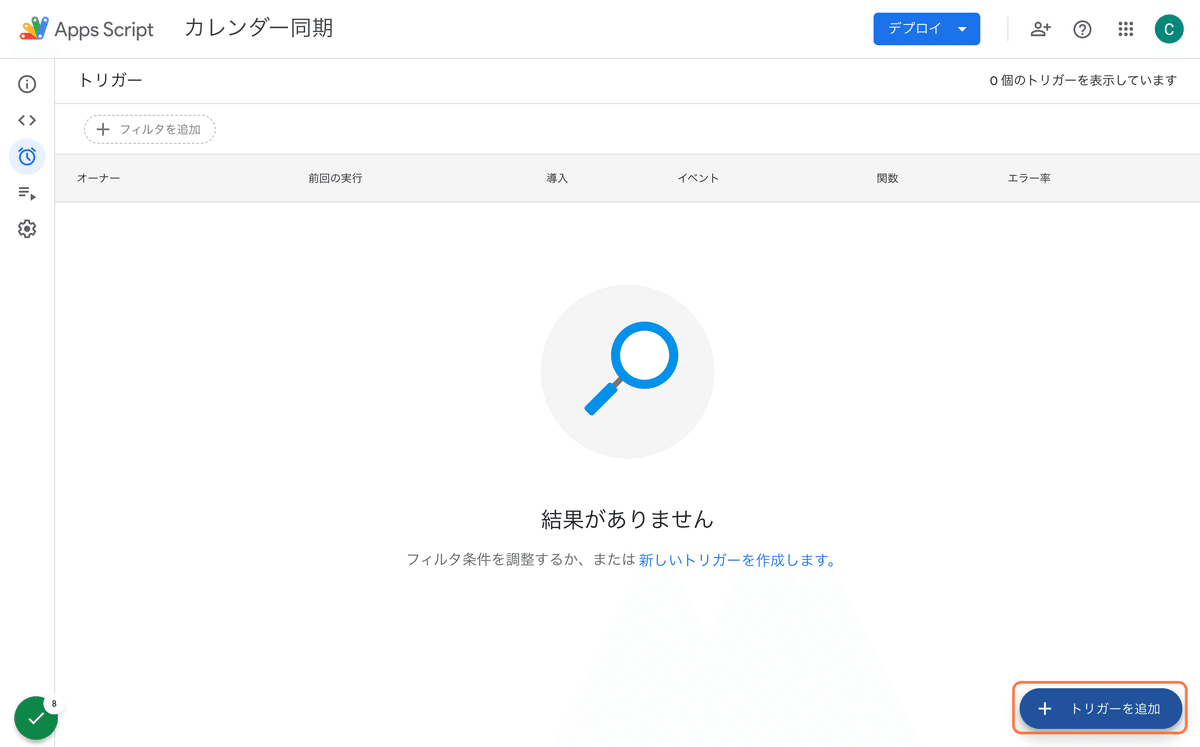Click the トリガーを追加 button
This screenshot has height=747, width=1200.
[x=1101, y=709]
